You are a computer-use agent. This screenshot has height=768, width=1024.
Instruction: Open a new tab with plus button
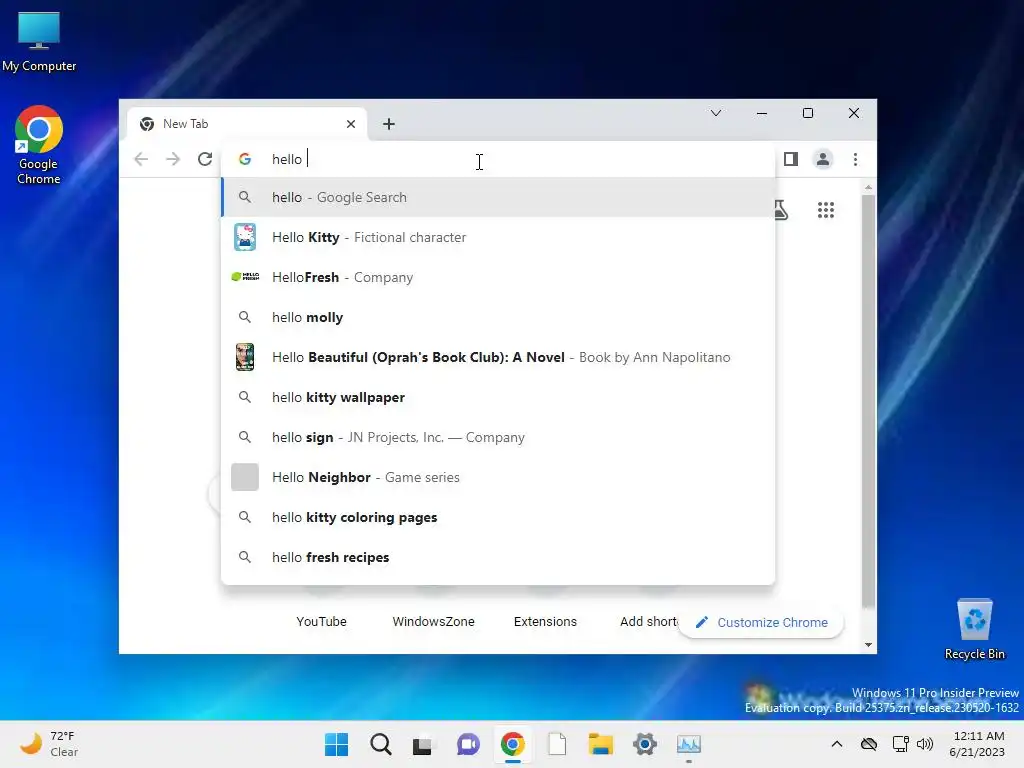[x=389, y=123]
